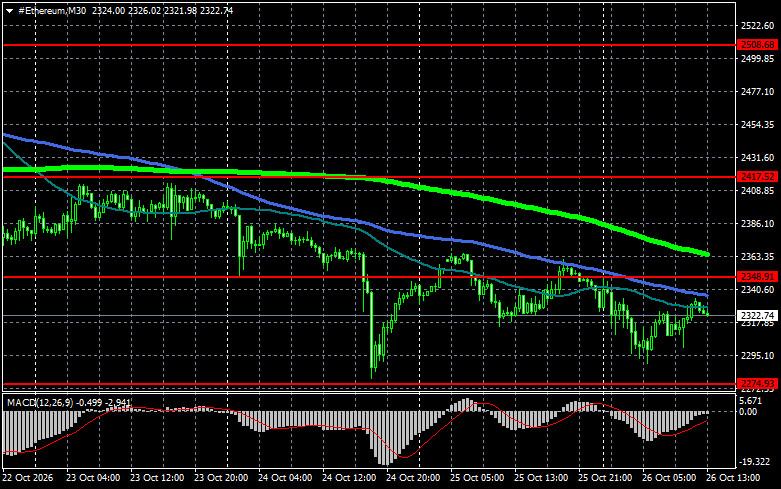Click the MACD(12,26,9) indicator label
Viewport: 781px width, 489px height.
coord(40,402)
